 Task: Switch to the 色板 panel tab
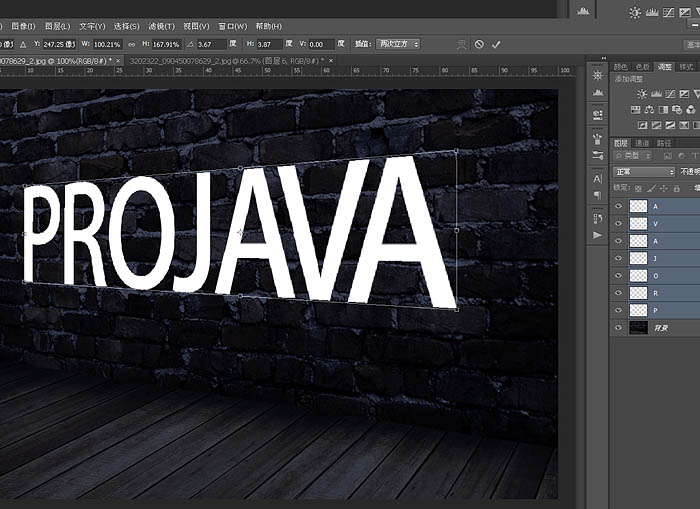(x=642, y=65)
